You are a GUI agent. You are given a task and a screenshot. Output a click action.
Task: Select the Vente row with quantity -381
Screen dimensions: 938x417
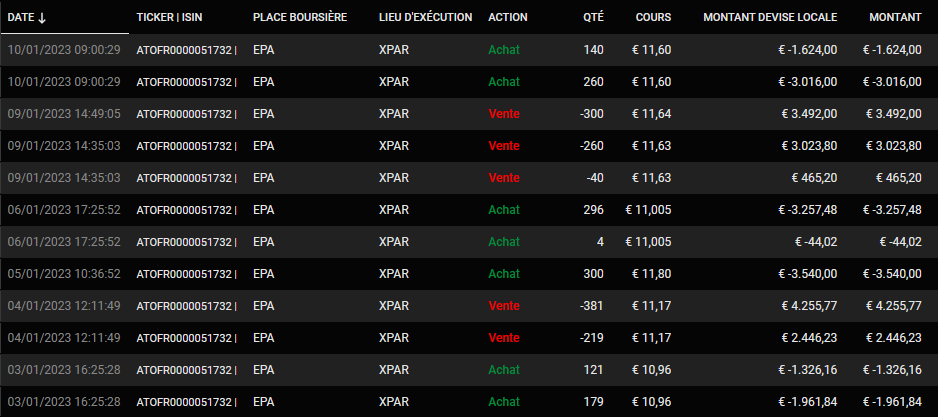469,306
